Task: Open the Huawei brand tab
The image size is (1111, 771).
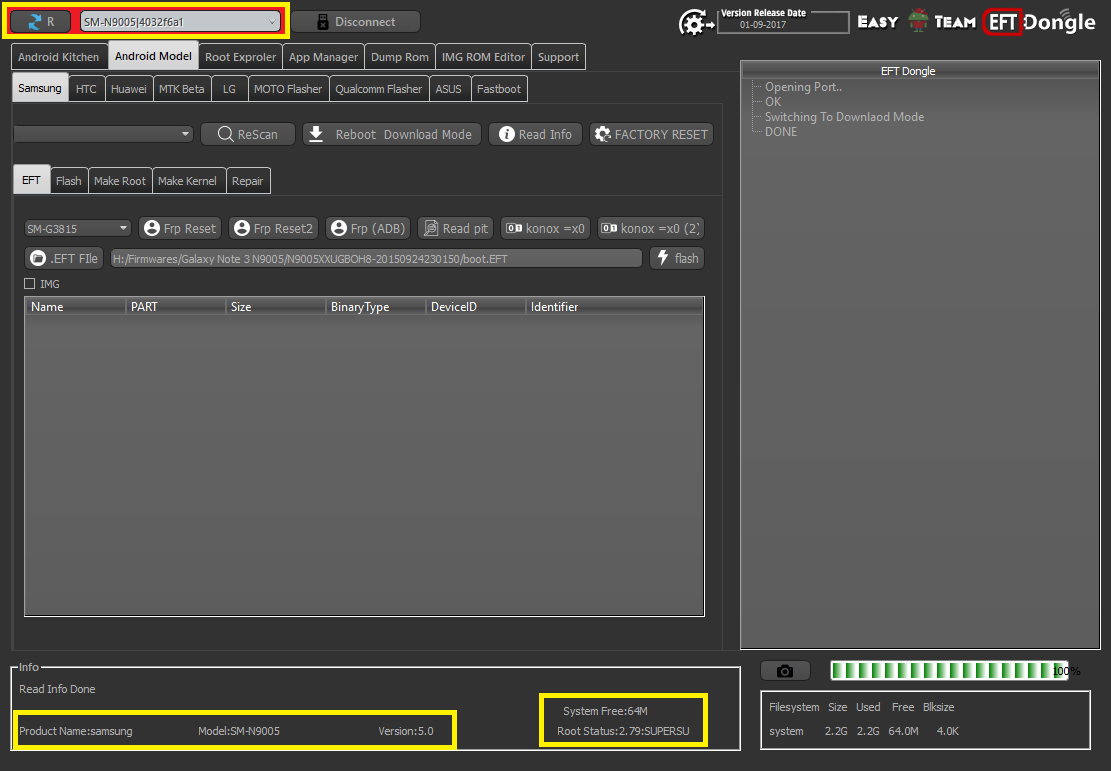Action: (x=129, y=89)
